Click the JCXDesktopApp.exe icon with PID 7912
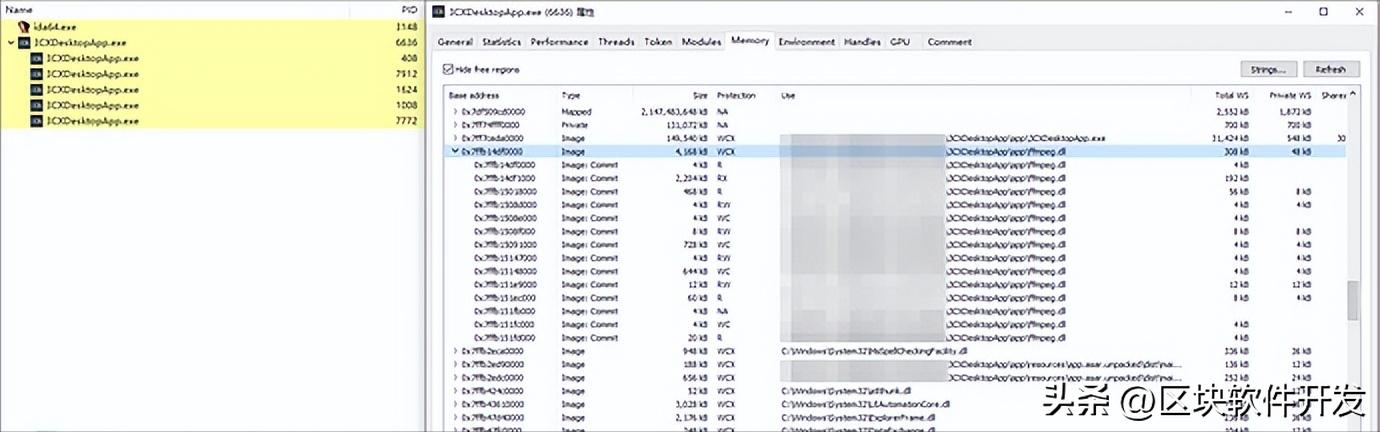The height and width of the screenshot is (432, 1380). tap(37, 74)
